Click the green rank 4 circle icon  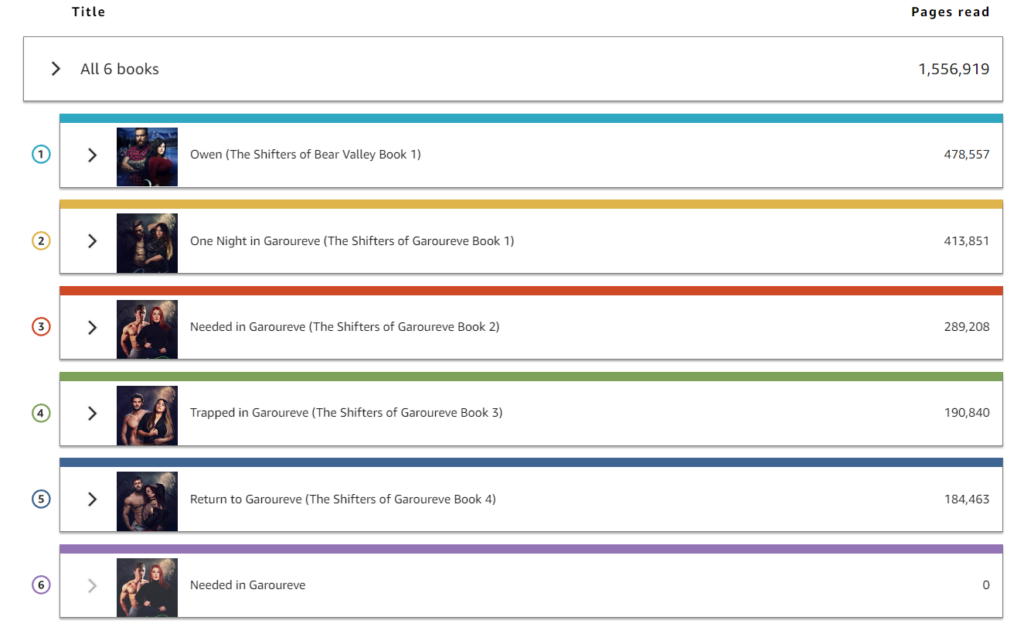(41, 413)
